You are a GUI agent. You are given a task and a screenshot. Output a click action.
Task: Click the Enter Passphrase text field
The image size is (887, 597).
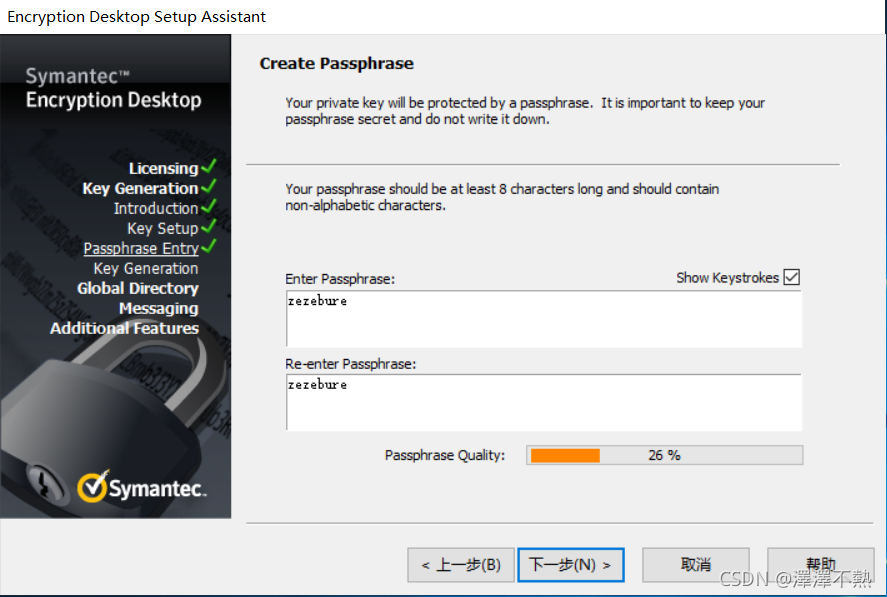544,319
